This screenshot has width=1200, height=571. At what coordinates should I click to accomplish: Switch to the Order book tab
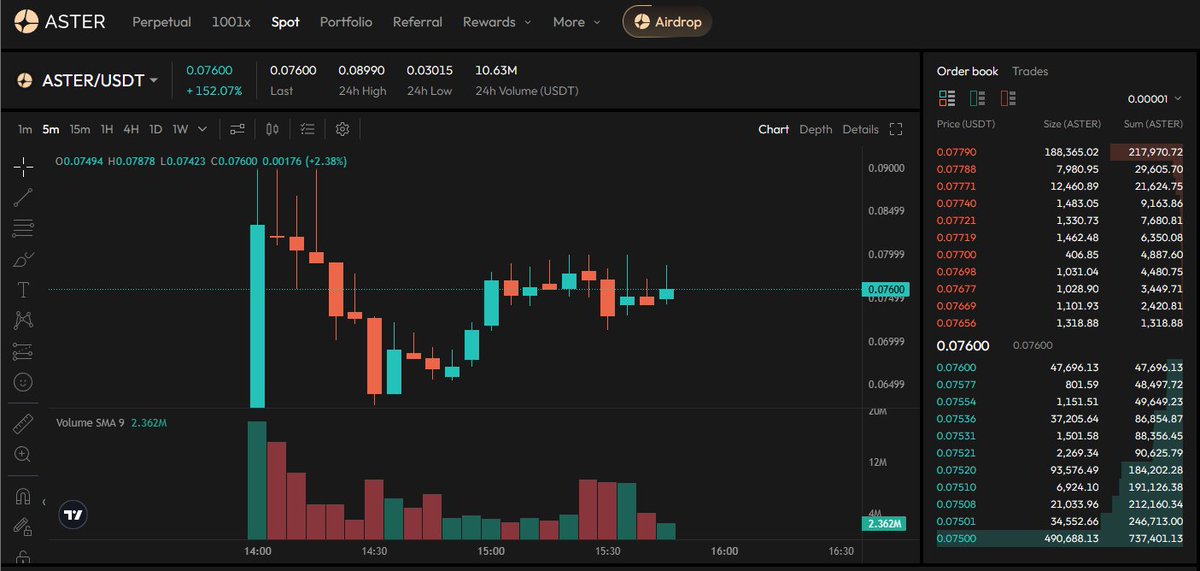(x=967, y=71)
